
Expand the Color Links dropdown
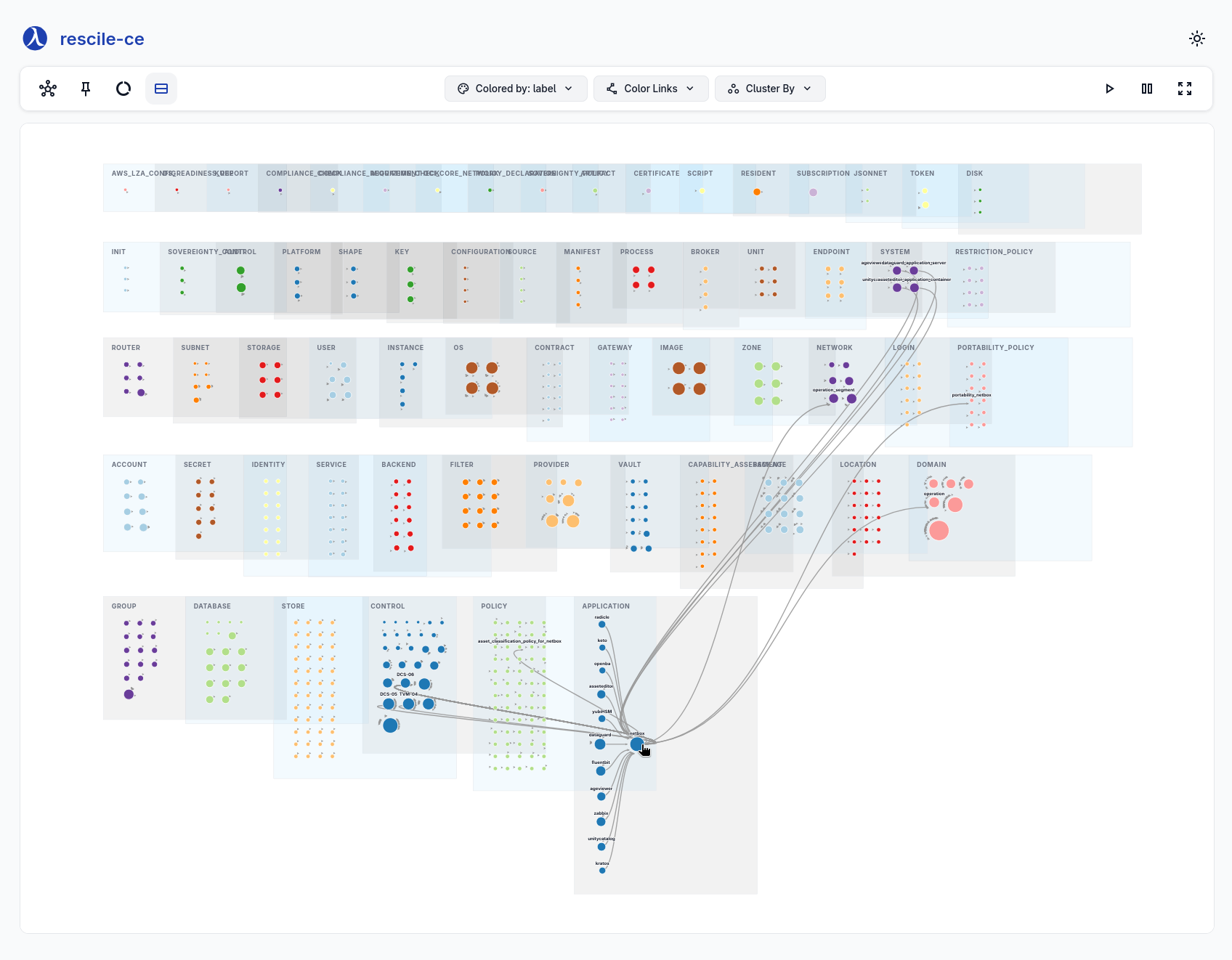(650, 88)
